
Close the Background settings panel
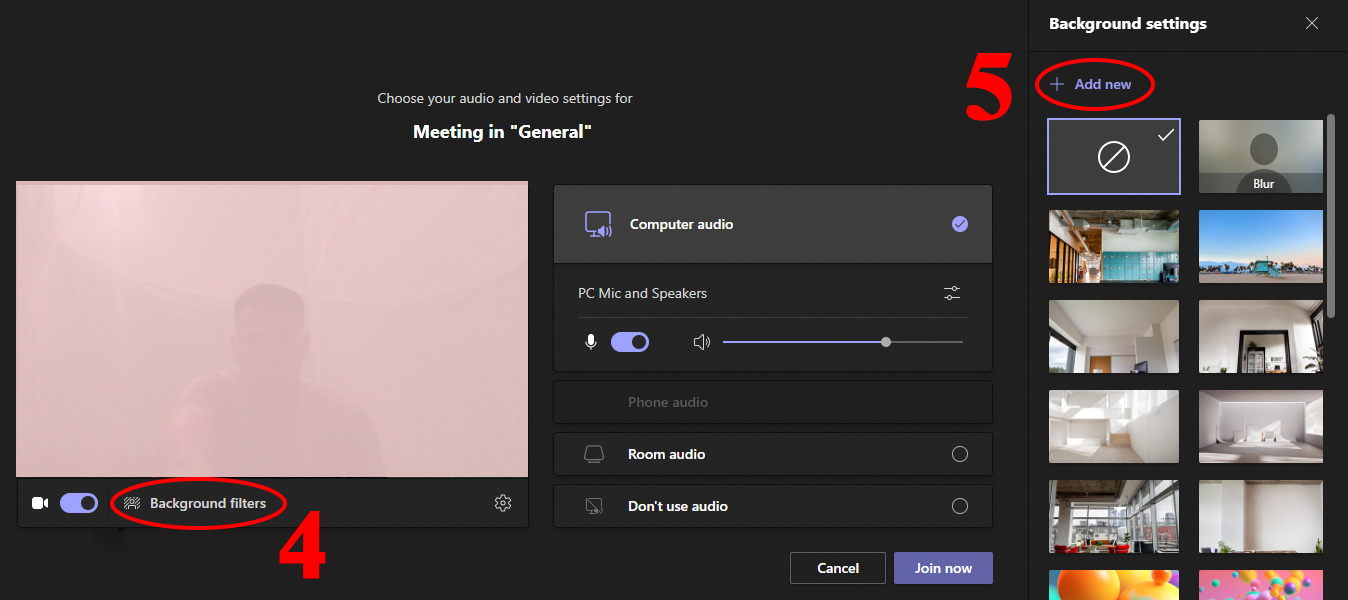1312,24
